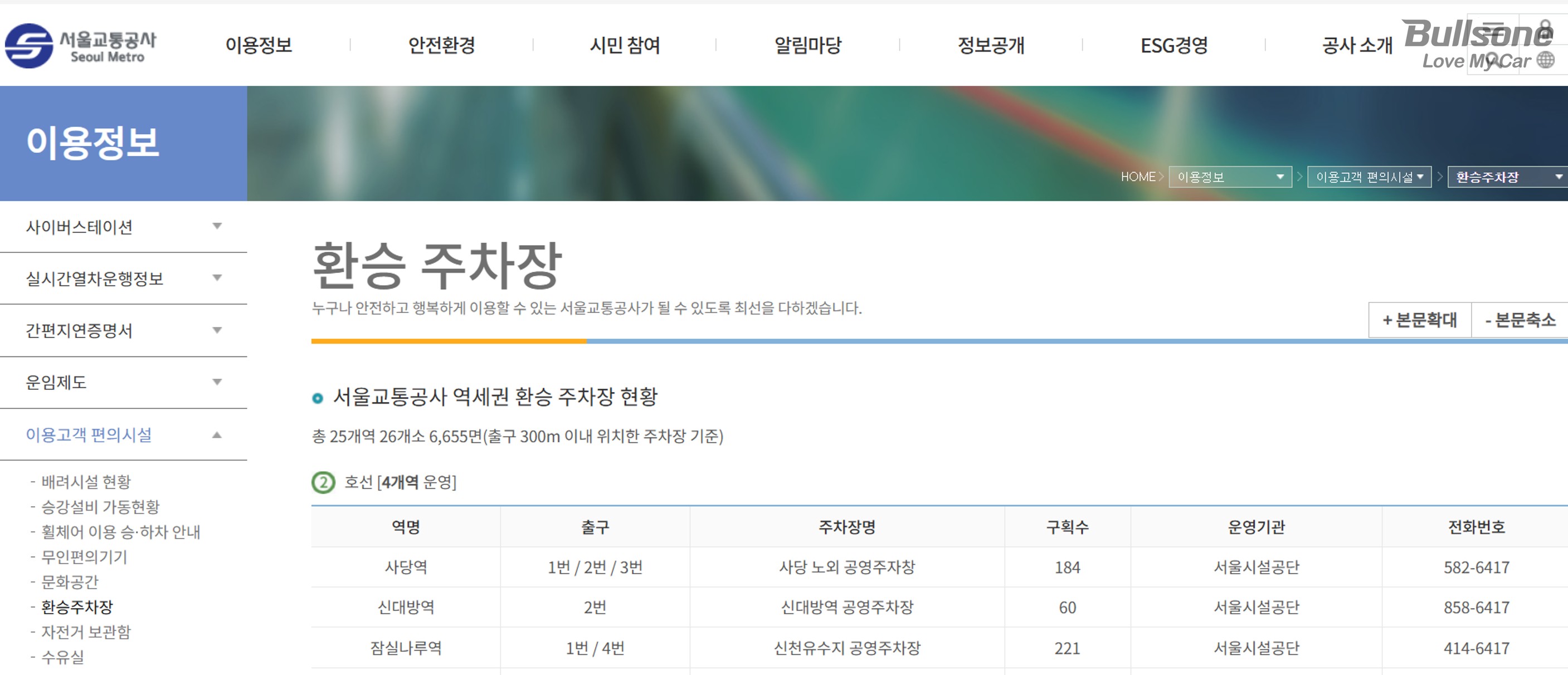Open the ESG경영 top menu
1568x675 pixels.
tap(1173, 45)
